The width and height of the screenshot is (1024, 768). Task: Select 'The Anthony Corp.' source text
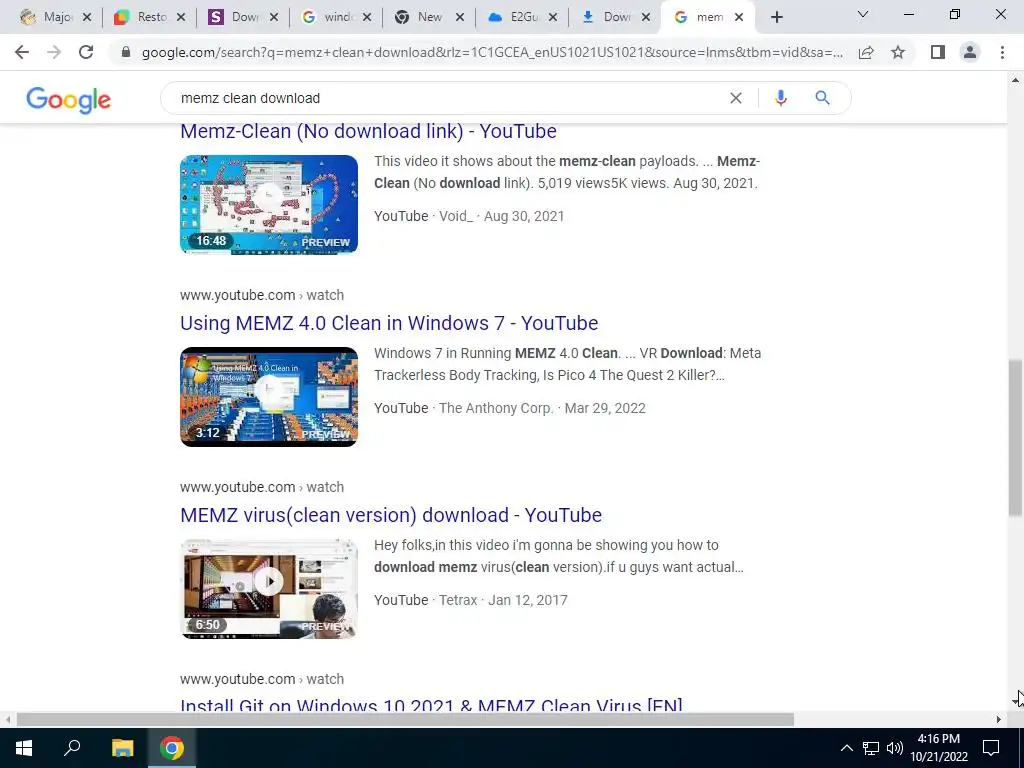coord(496,408)
